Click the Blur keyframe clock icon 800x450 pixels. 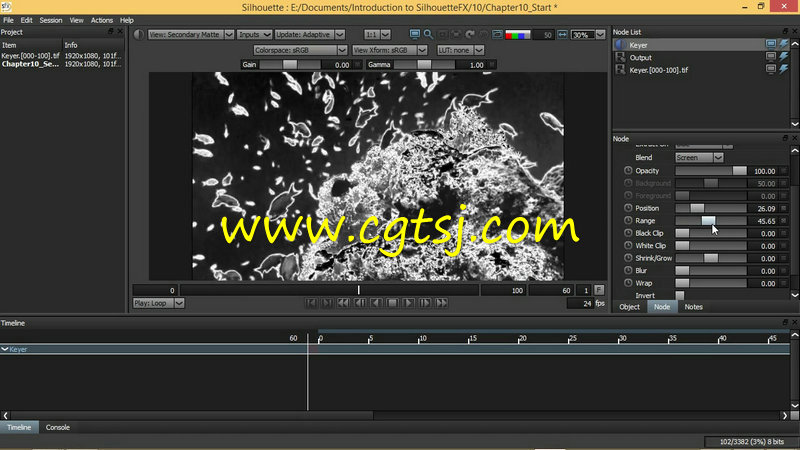point(628,270)
